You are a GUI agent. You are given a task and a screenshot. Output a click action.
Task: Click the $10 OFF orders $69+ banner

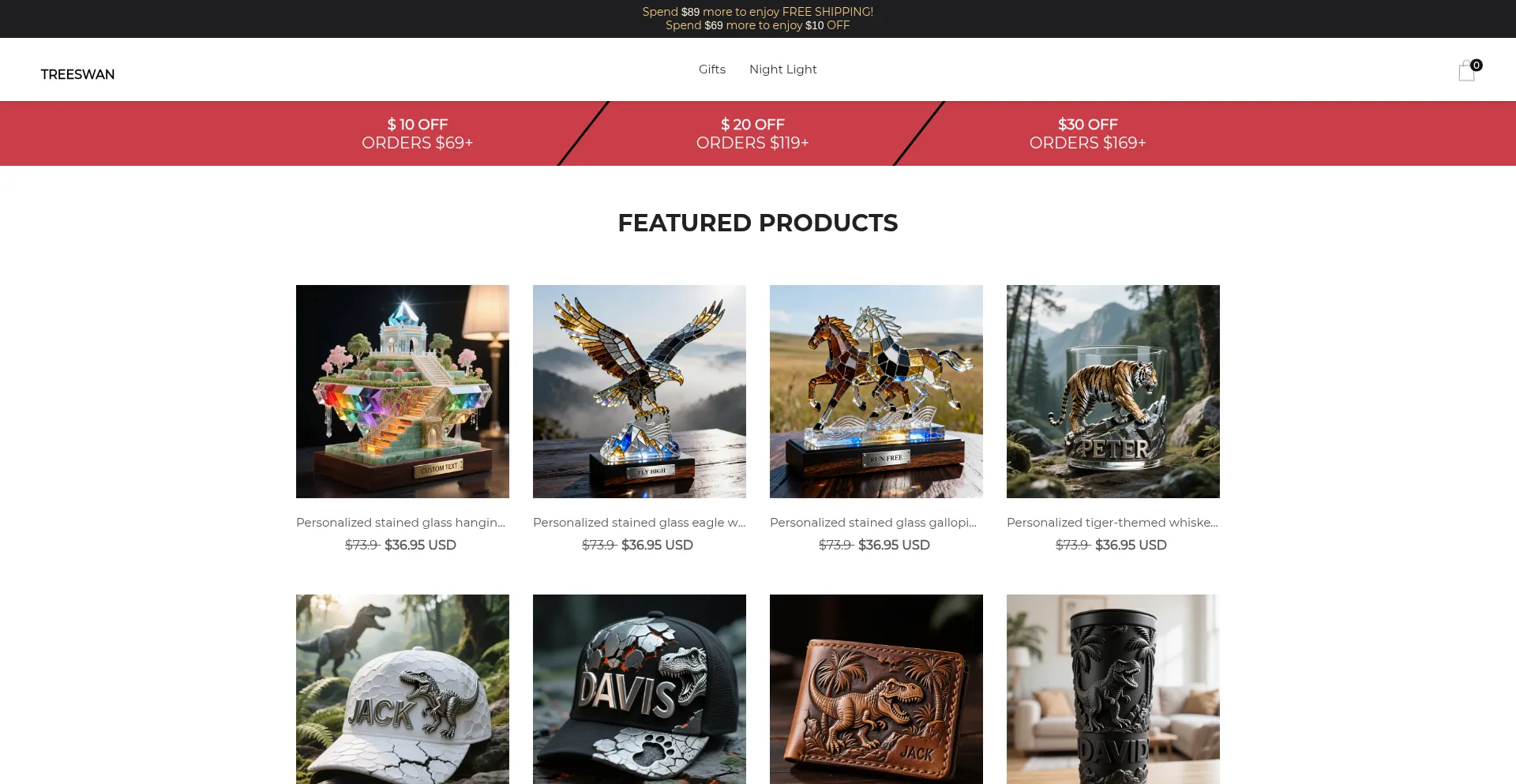click(417, 133)
